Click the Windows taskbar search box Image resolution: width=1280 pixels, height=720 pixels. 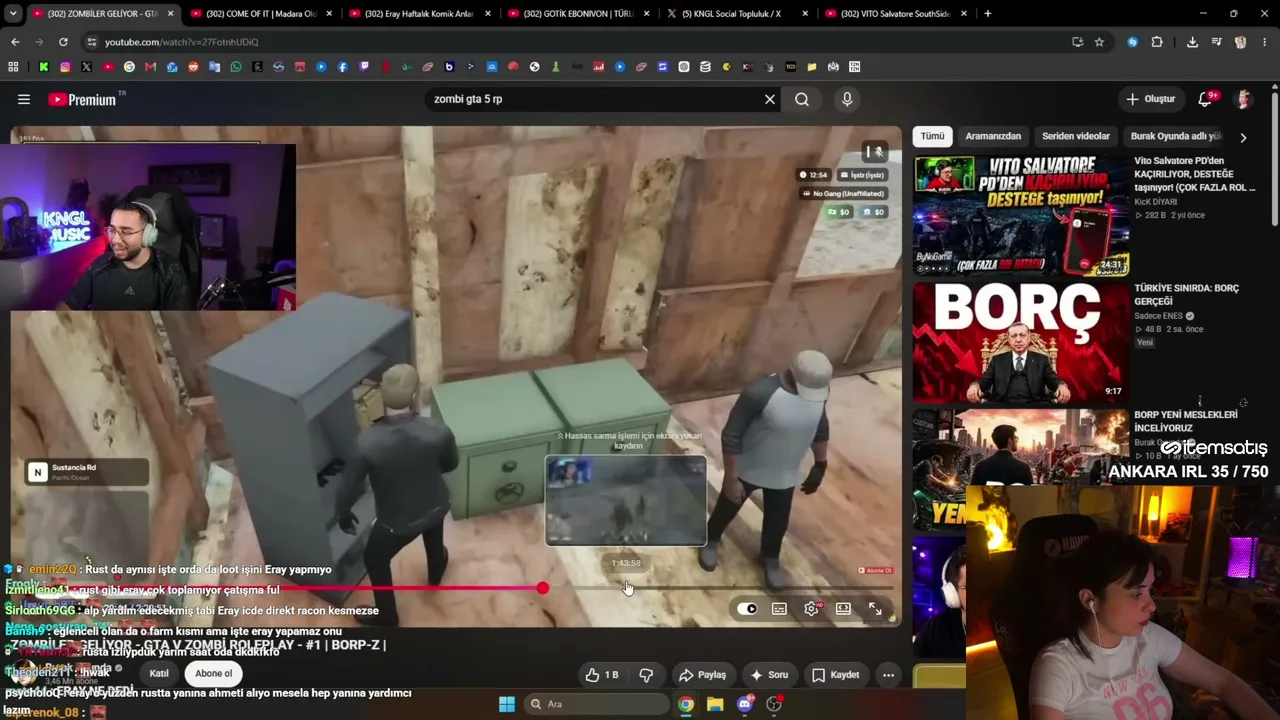[597, 704]
